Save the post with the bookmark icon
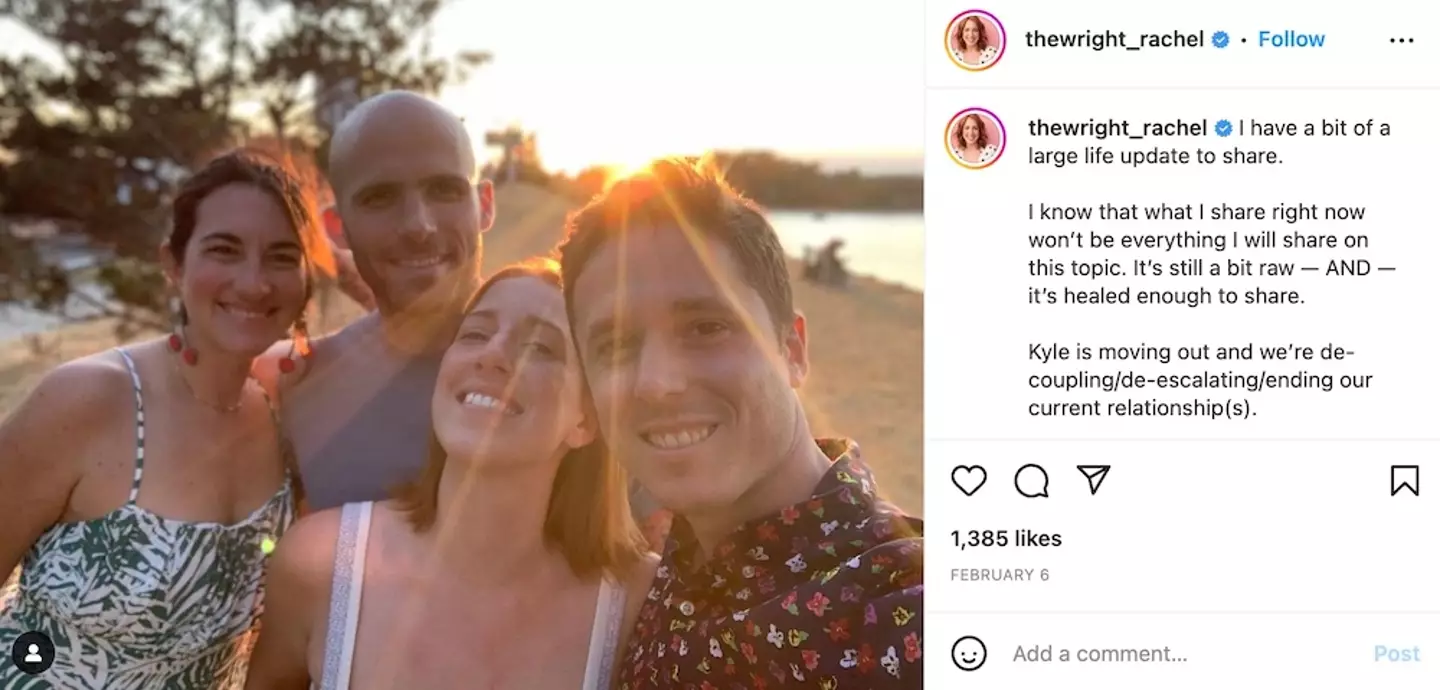The width and height of the screenshot is (1440, 690). pyautogui.click(x=1405, y=481)
